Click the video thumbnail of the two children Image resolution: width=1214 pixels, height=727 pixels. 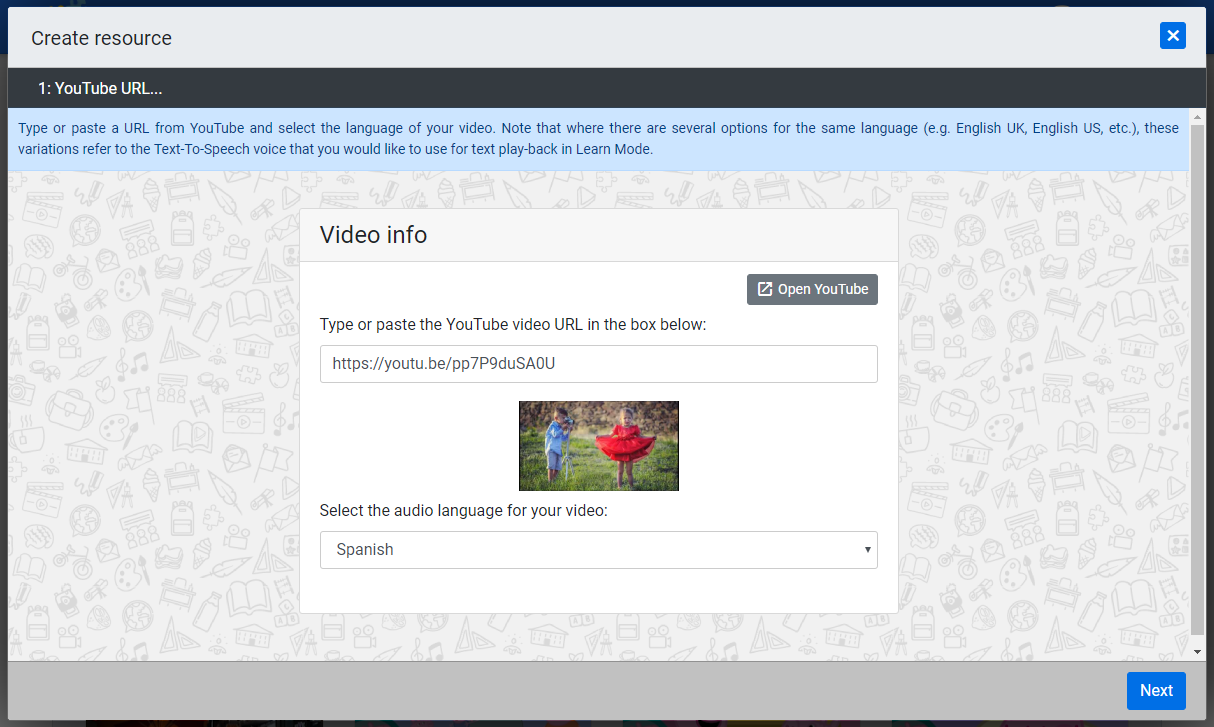pyautogui.click(x=598, y=446)
